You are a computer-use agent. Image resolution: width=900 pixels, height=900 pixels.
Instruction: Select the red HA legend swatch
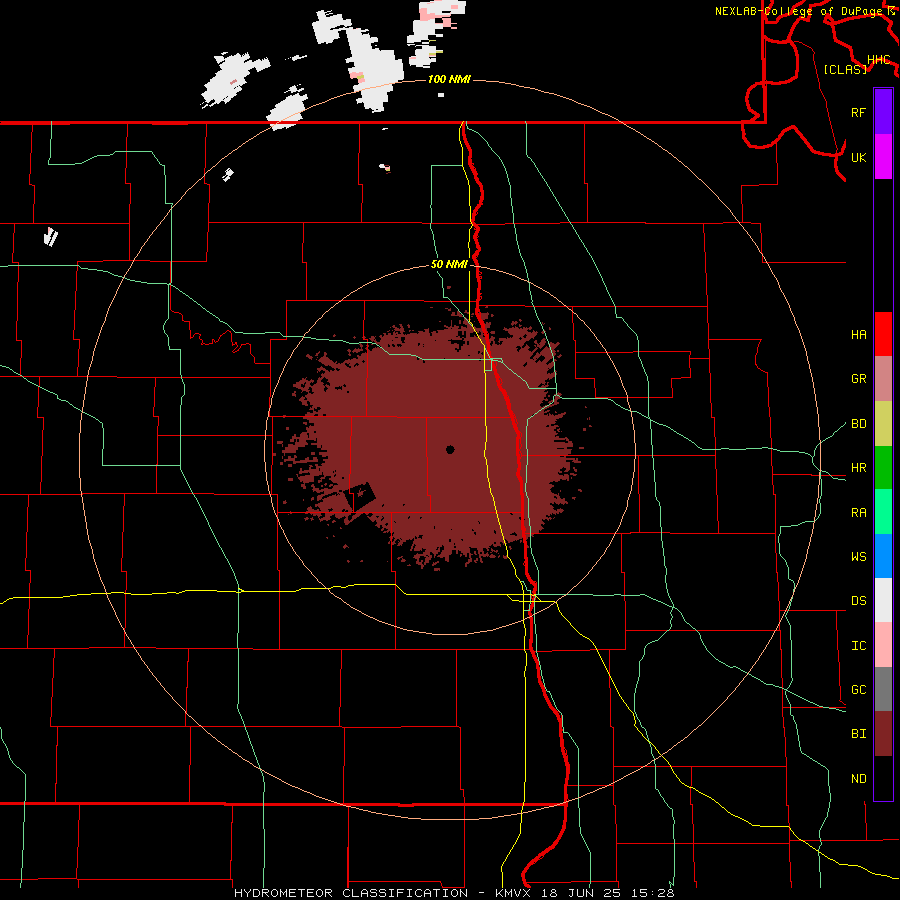click(883, 334)
